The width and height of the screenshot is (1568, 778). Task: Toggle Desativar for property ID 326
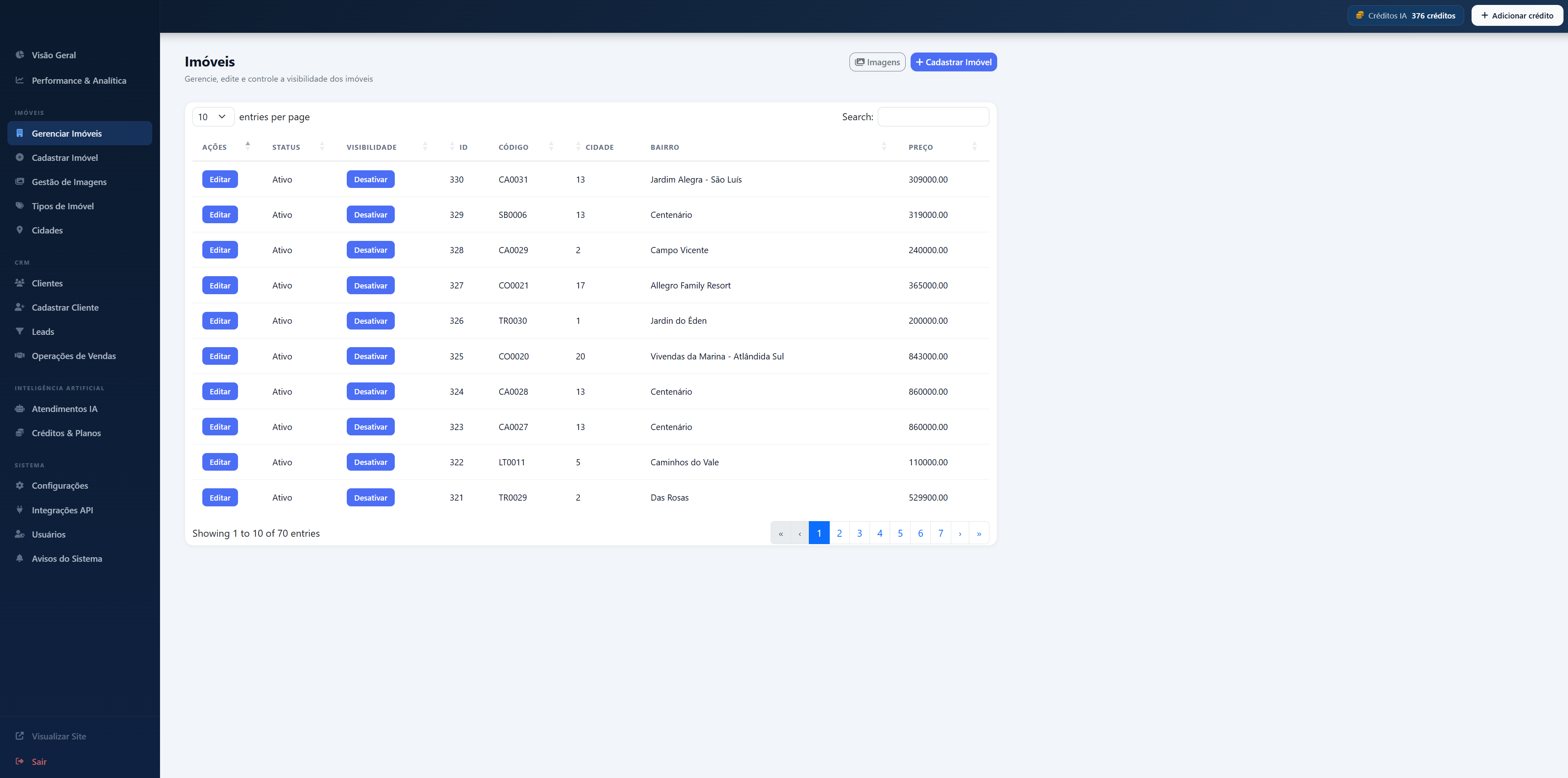point(370,321)
